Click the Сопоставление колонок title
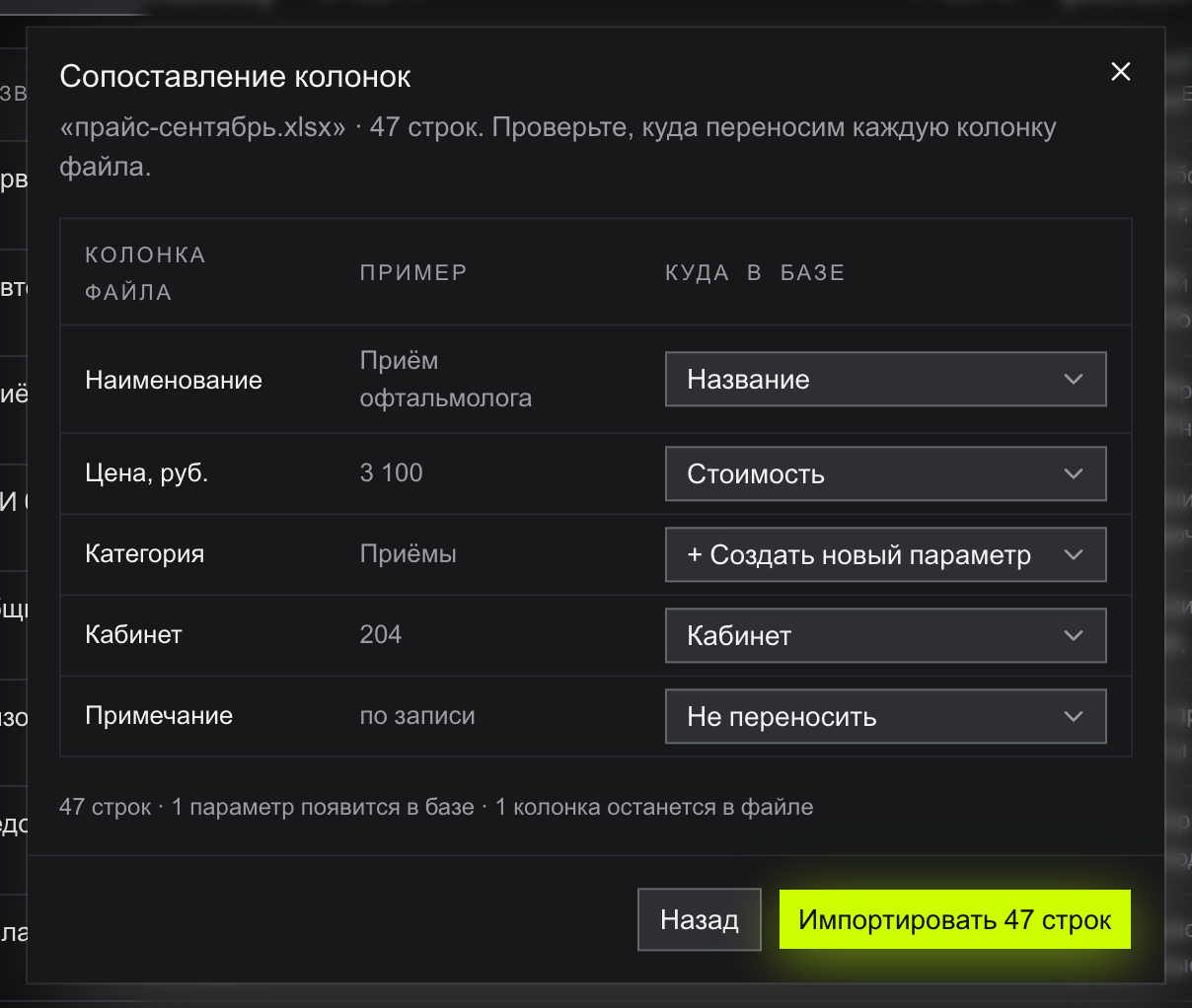The height and width of the screenshot is (1008, 1192). coord(235,76)
